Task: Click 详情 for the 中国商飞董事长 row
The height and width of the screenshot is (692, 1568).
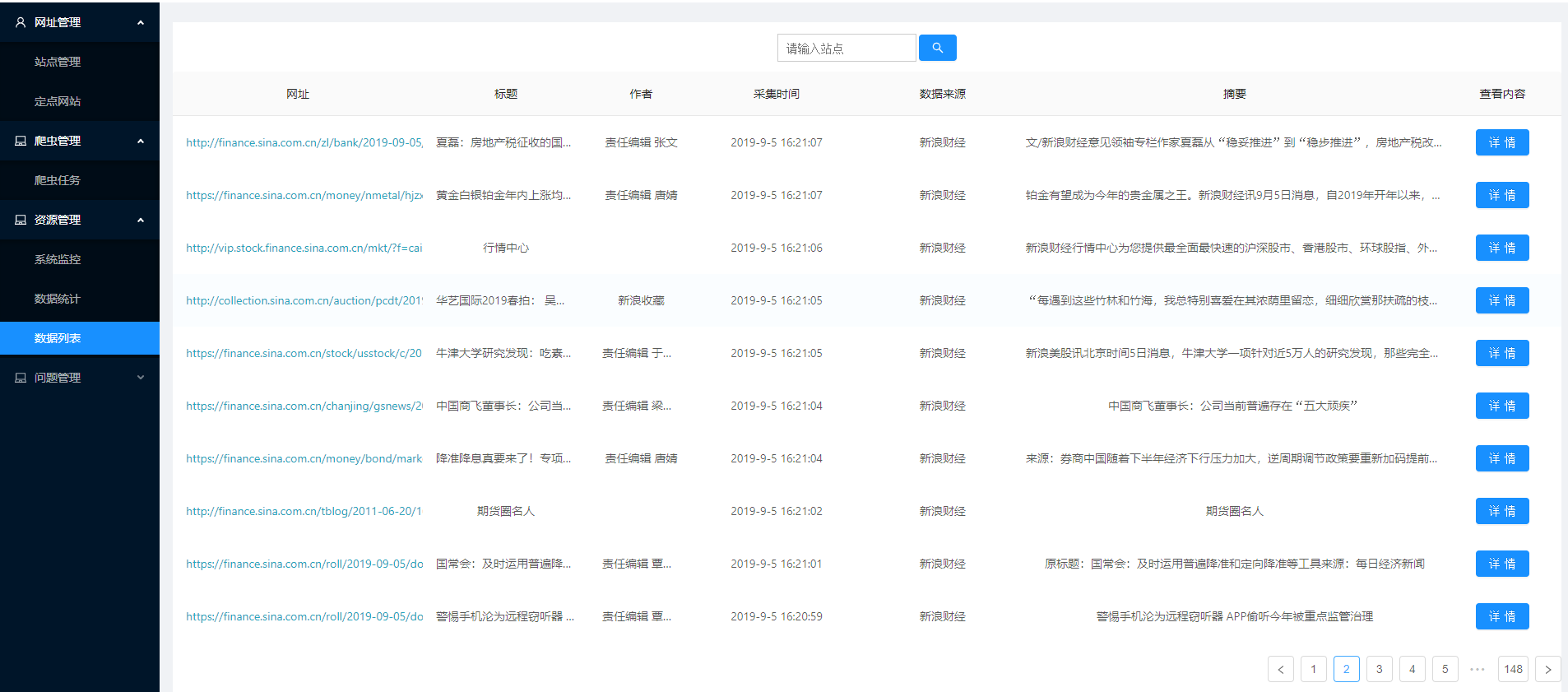Action: (x=1502, y=406)
